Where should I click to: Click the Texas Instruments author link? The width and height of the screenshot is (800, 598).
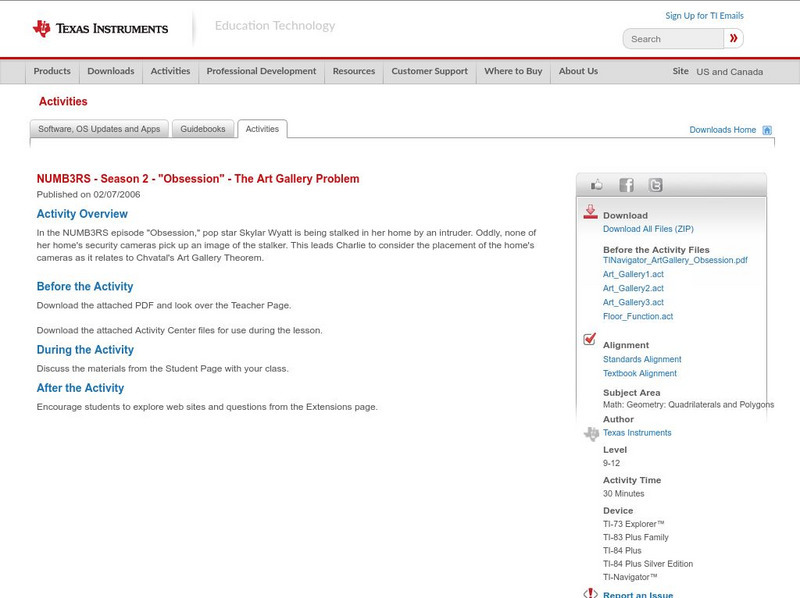(x=637, y=433)
